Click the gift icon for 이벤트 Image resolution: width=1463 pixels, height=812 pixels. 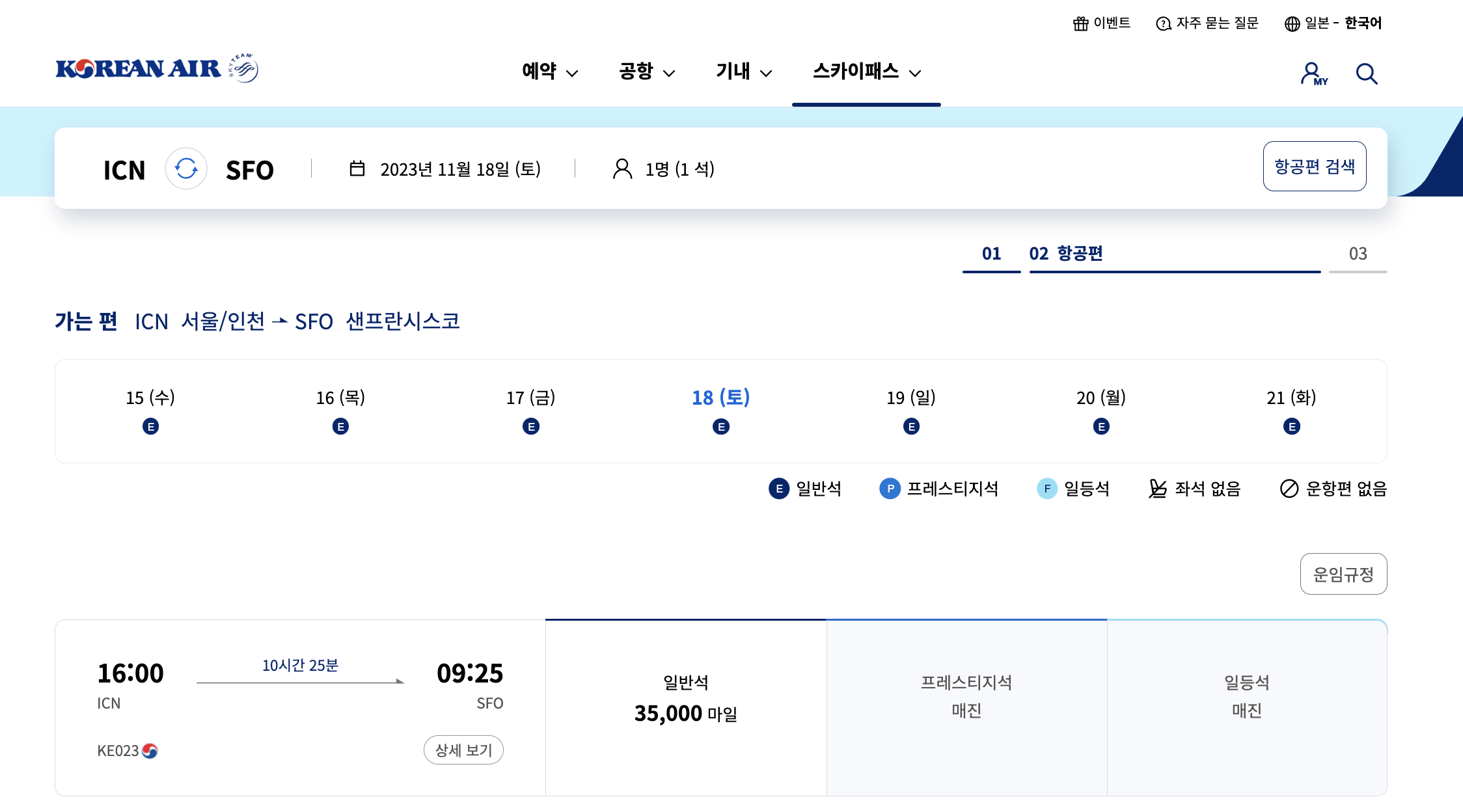click(1081, 23)
